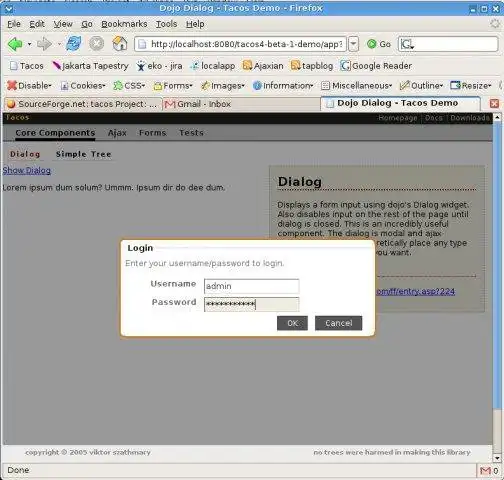Open the CSS web developer menu
Image resolution: width=504 pixels, height=480 pixels.
coord(129,86)
